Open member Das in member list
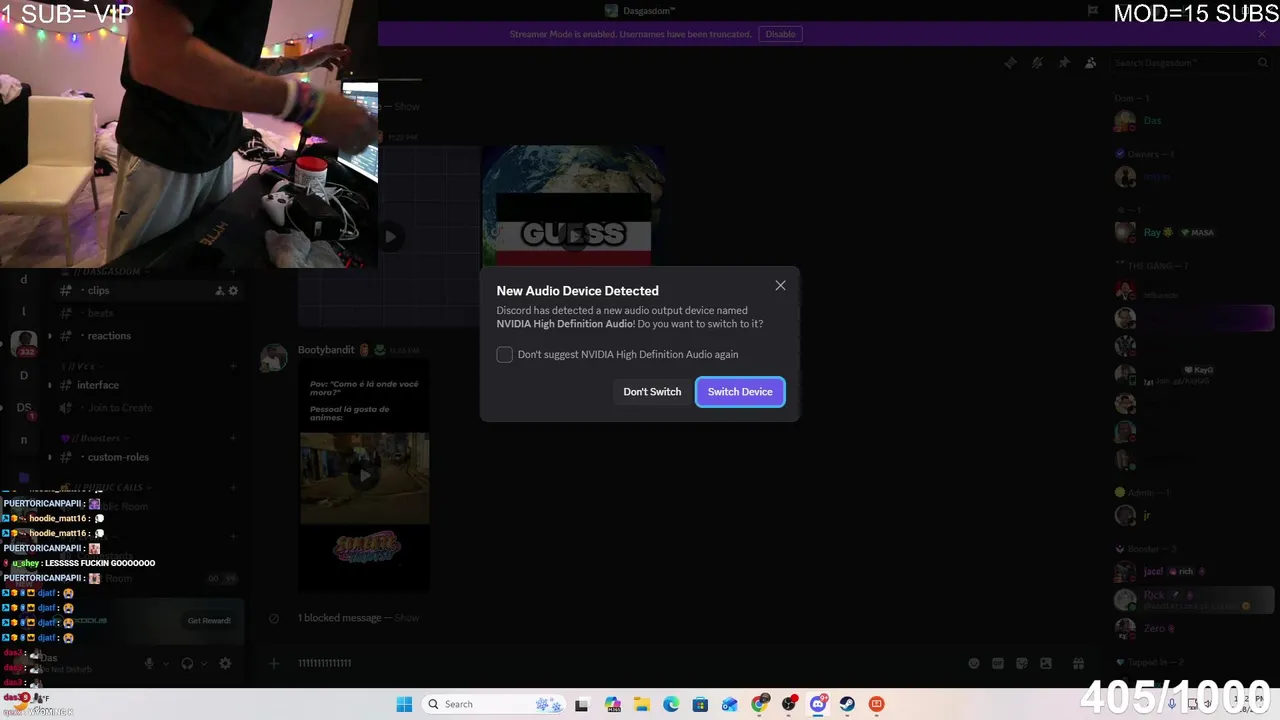Image resolution: width=1280 pixels, height=720 pixels. point(1193,121)
